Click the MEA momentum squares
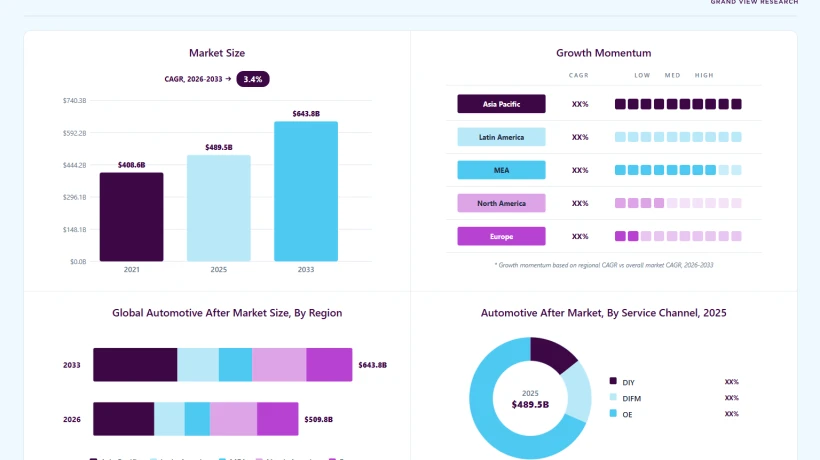Viewport: 820px width, 460px height. pyautogui.click(x=678, y=170)
